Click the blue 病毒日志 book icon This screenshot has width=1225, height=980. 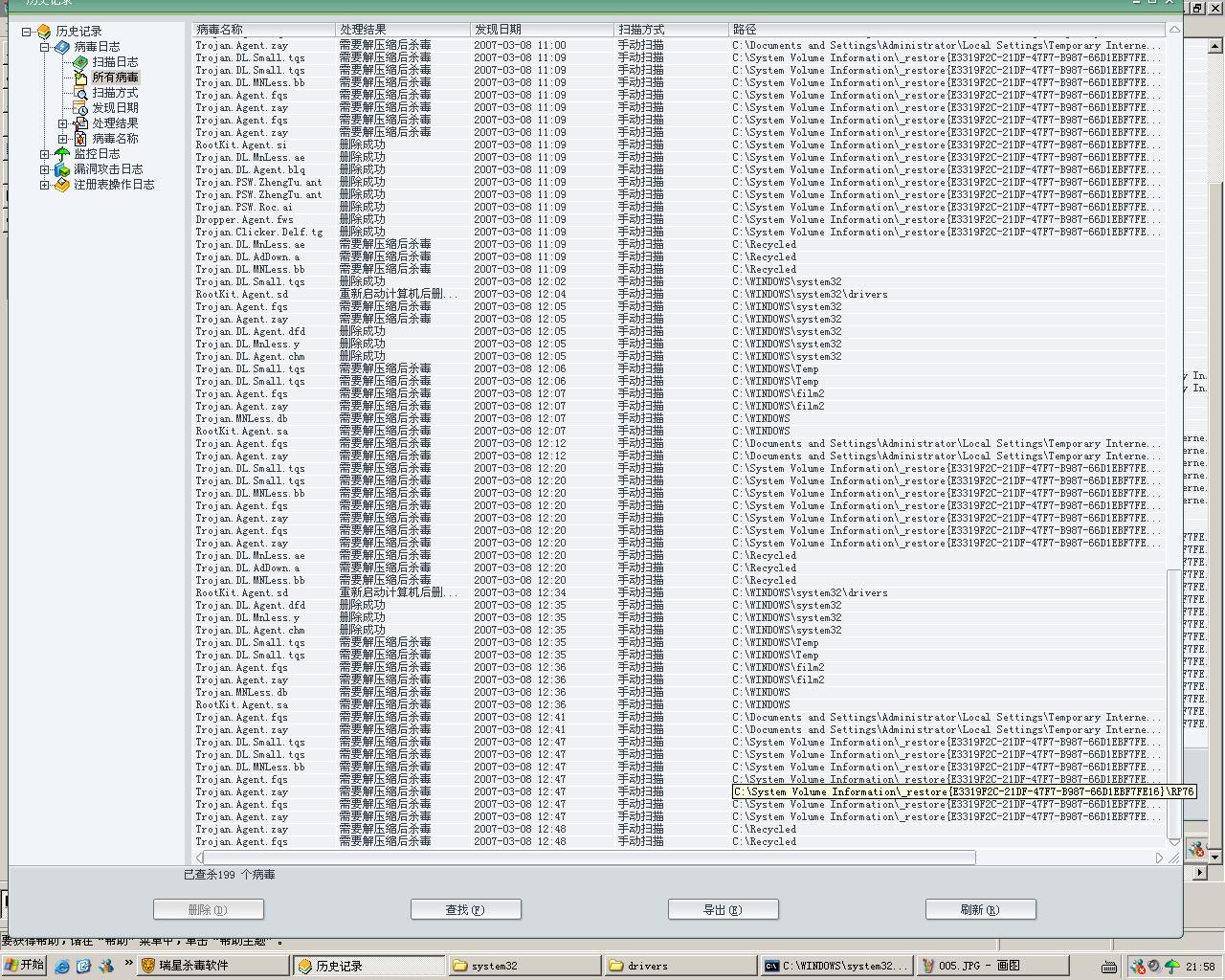click(x=62, y=47)
